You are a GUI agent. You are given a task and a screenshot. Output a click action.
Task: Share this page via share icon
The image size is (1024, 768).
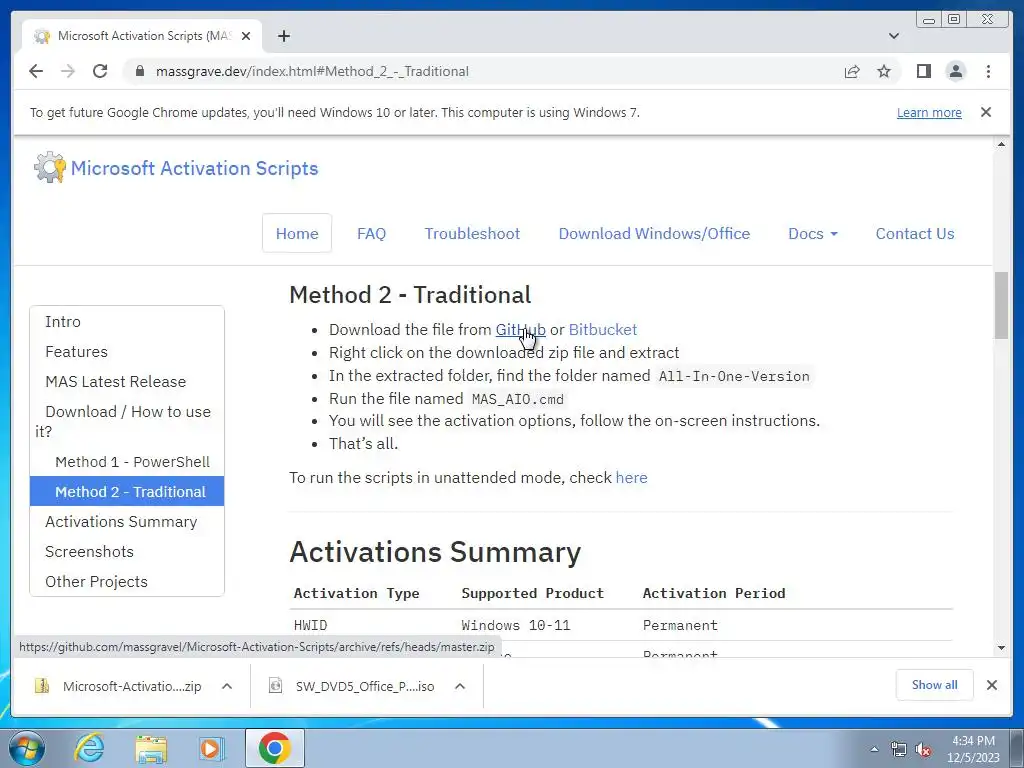(852, 71)
